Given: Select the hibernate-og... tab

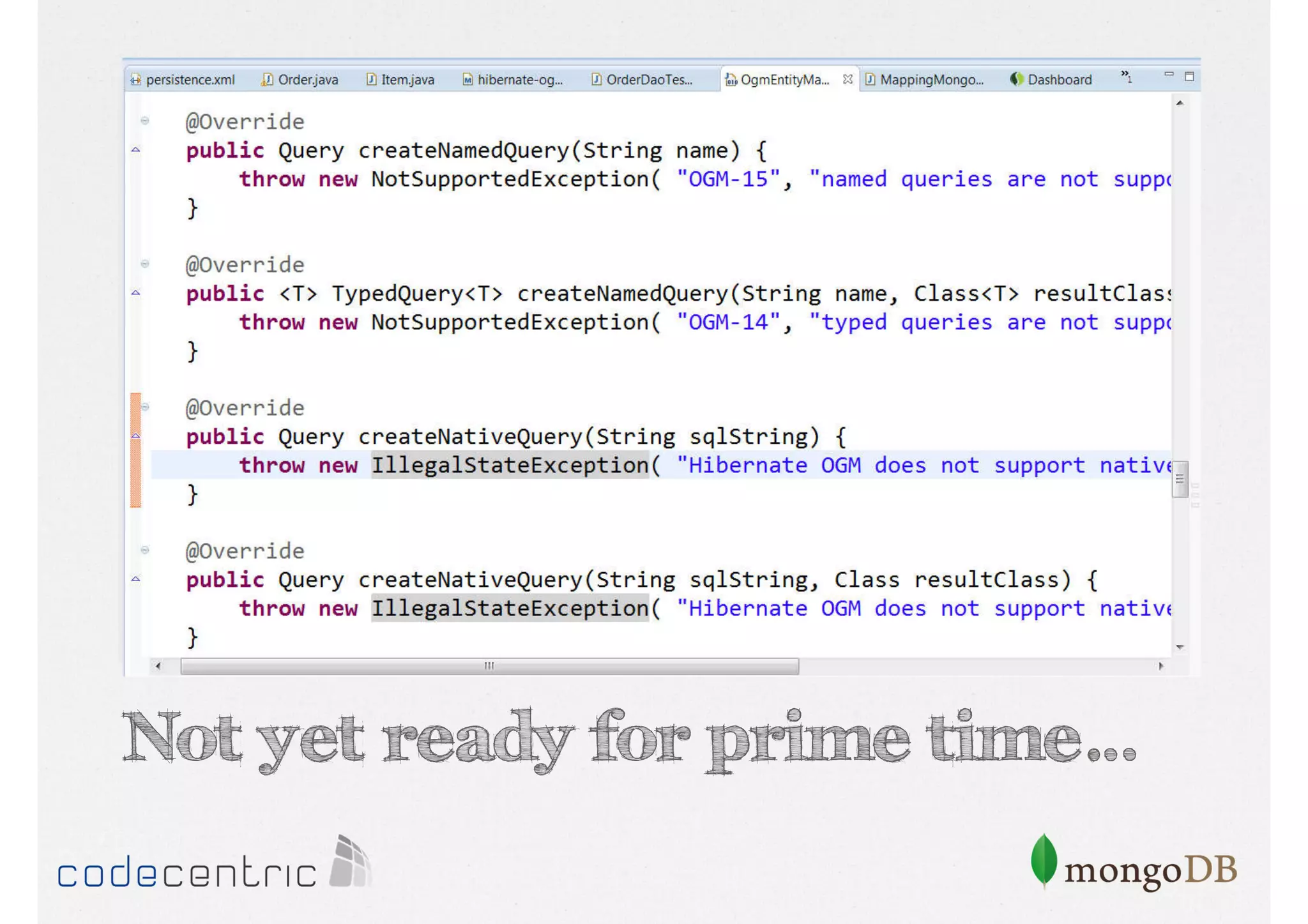Looking at the screenshot, I should click(x=513, y=79).
